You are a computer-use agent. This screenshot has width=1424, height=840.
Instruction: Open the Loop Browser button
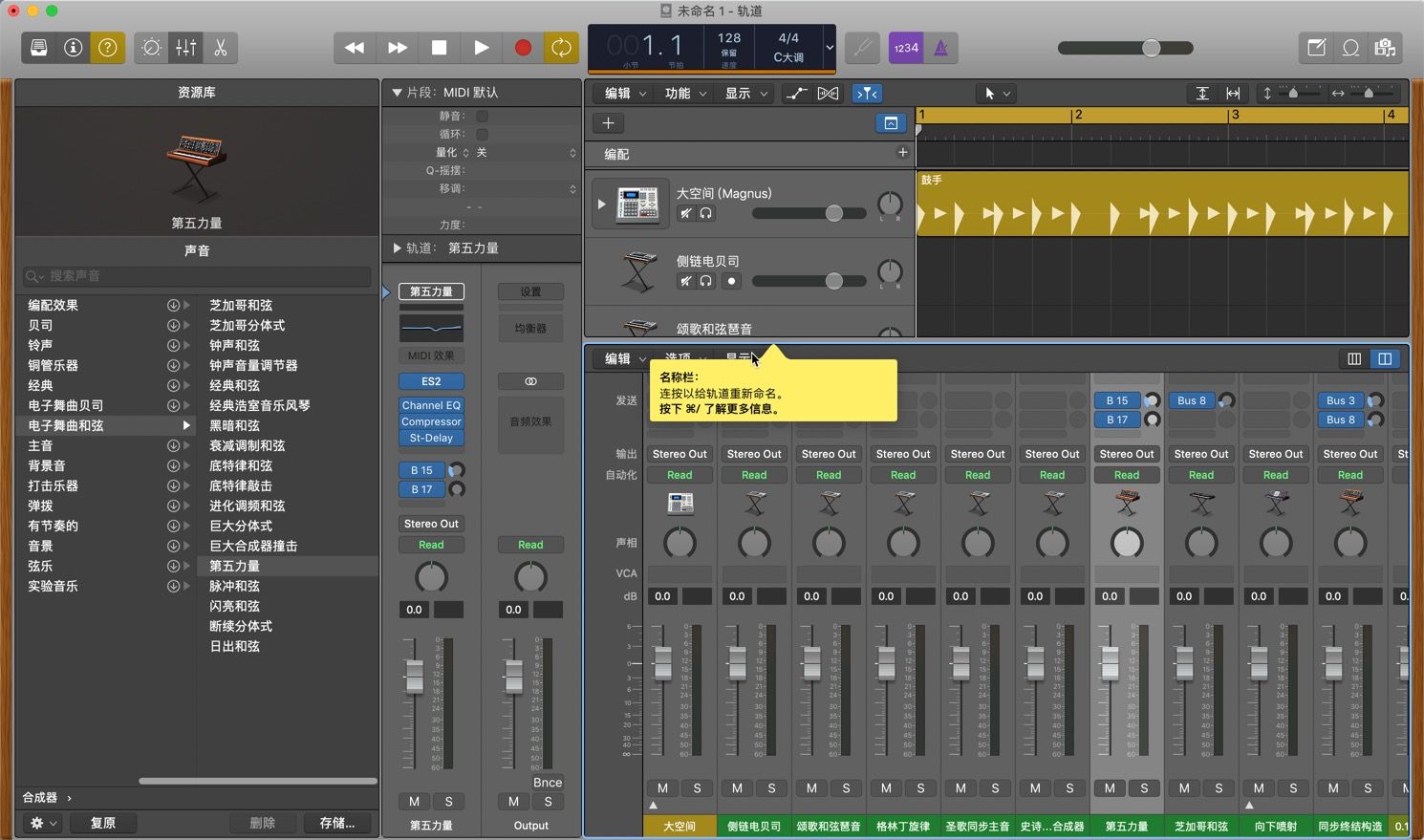click(x=1350, y=48)
